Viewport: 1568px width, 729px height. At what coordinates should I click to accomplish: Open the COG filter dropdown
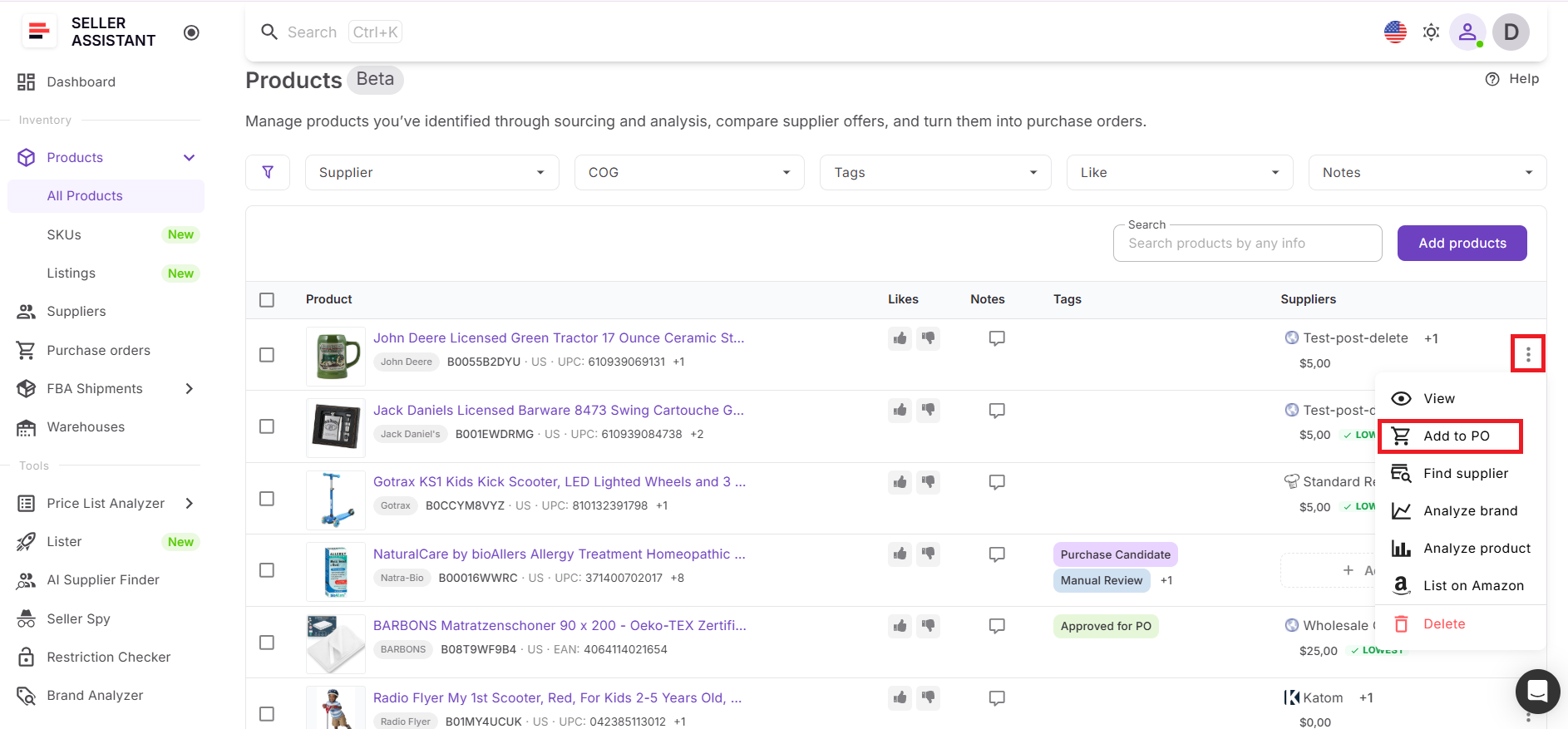point(689,172)
